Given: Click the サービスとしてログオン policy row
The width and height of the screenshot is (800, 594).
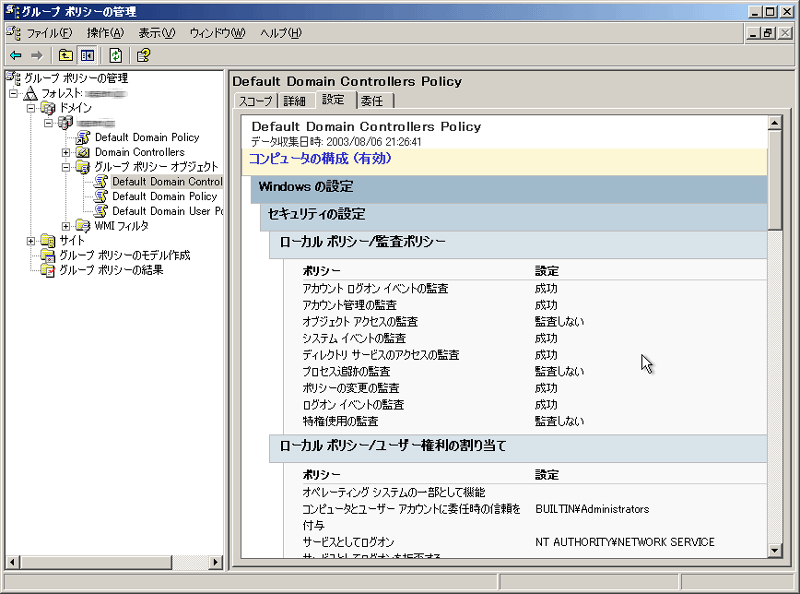Looking at the screenshot, I should [x=534, y=542].
